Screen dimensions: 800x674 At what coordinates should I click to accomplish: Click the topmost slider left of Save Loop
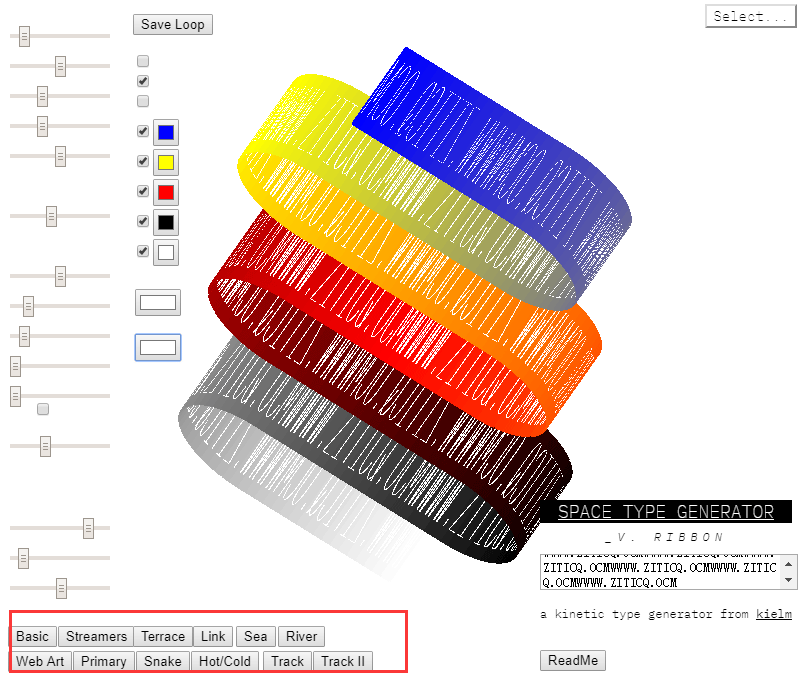point(60,36)
